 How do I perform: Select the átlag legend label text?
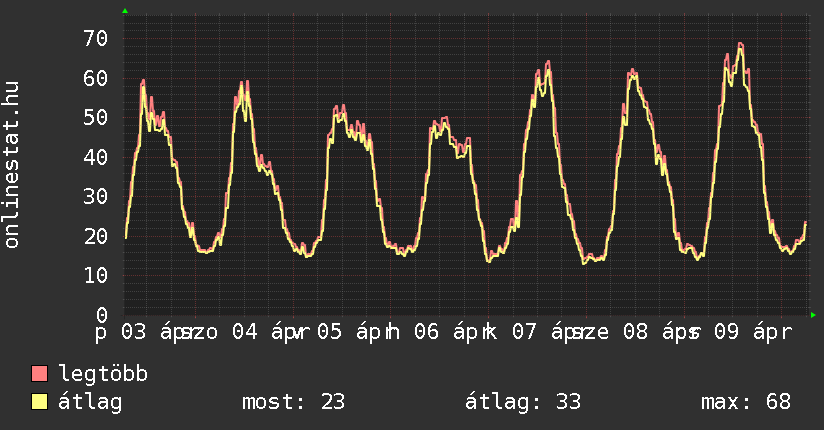click(90, 402)
